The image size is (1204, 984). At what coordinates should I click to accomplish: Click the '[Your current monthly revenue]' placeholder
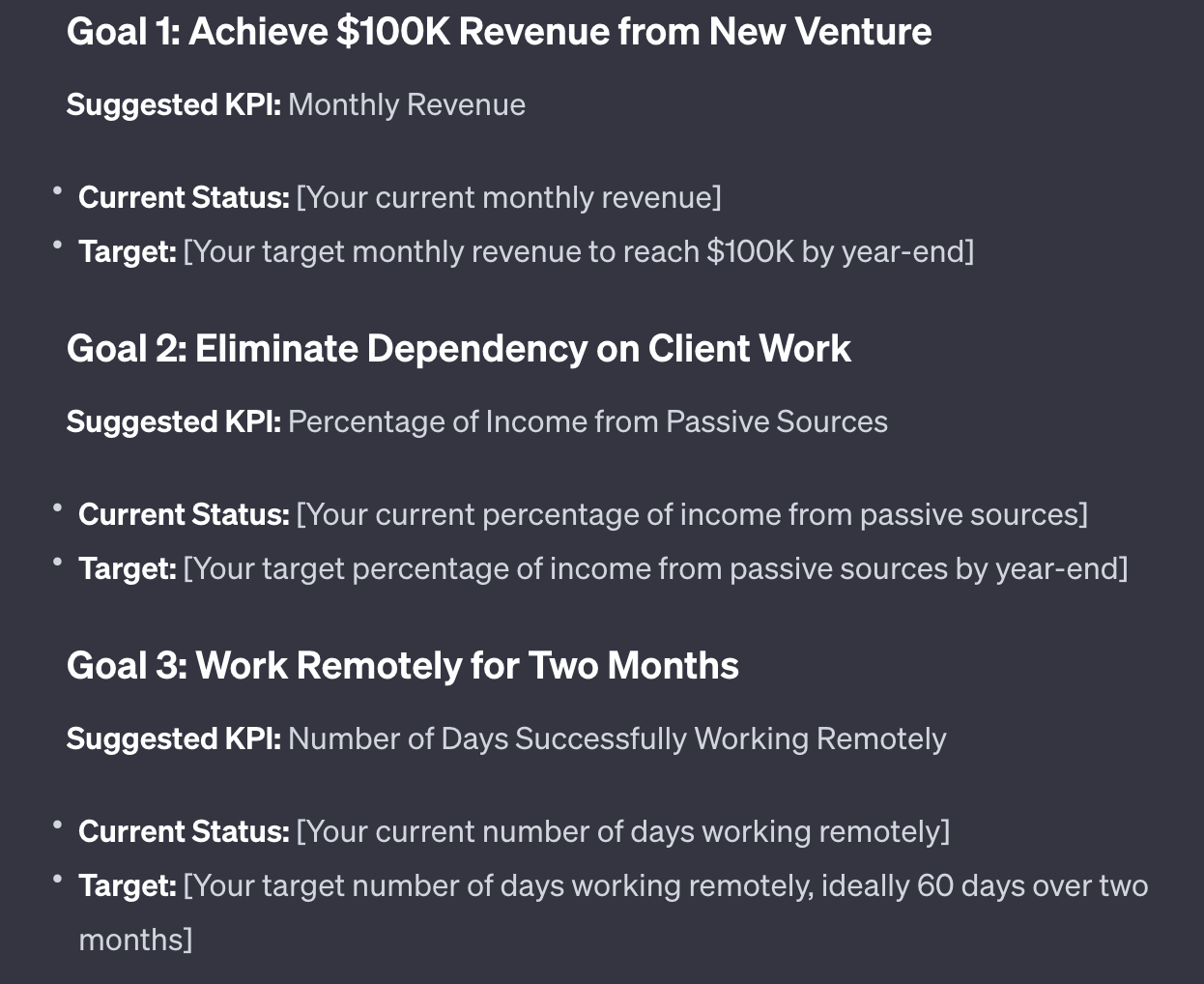tap(508, 197)
